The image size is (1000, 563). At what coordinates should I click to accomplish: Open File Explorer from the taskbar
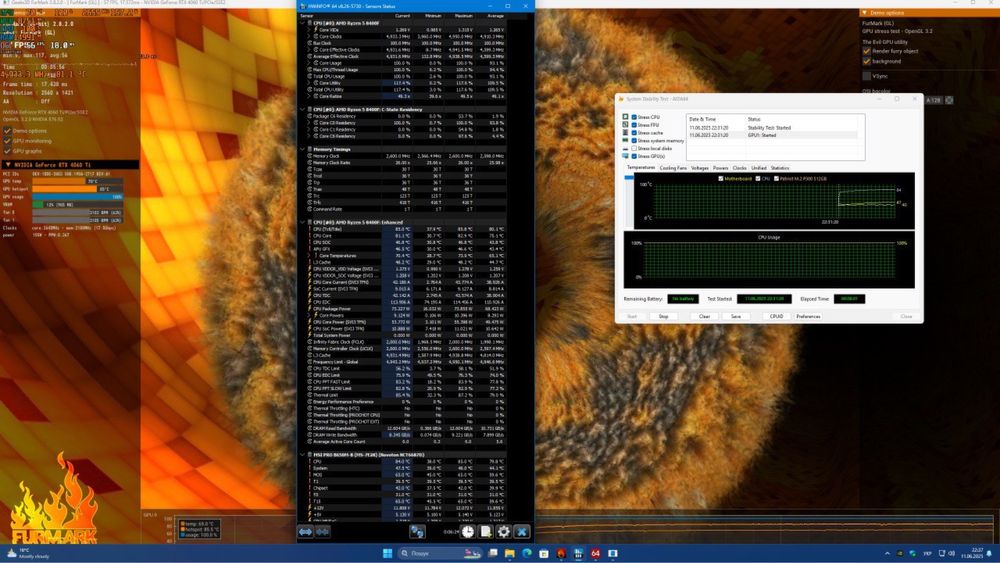[510, 553]
